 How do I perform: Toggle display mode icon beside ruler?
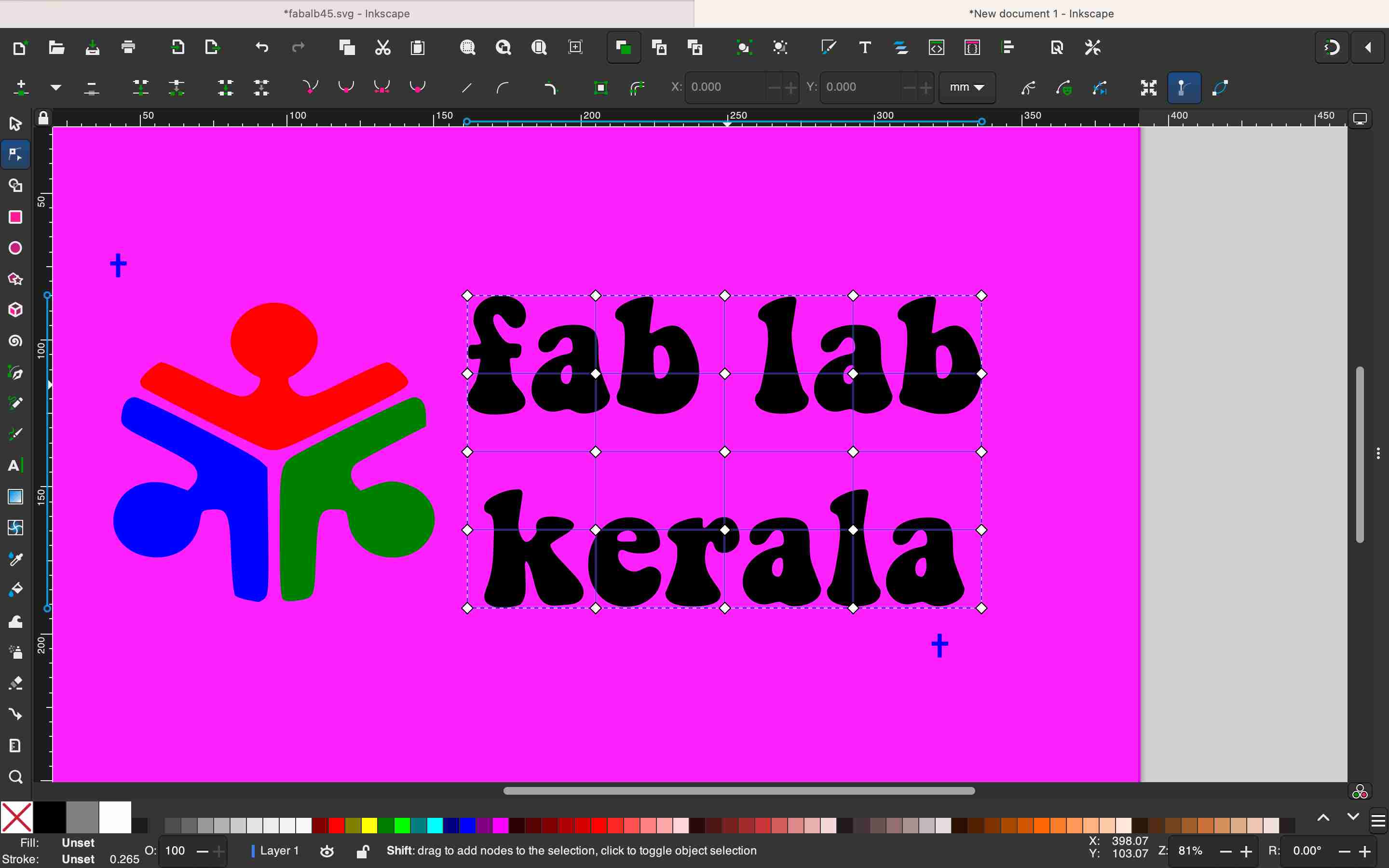coord(1360,118)
